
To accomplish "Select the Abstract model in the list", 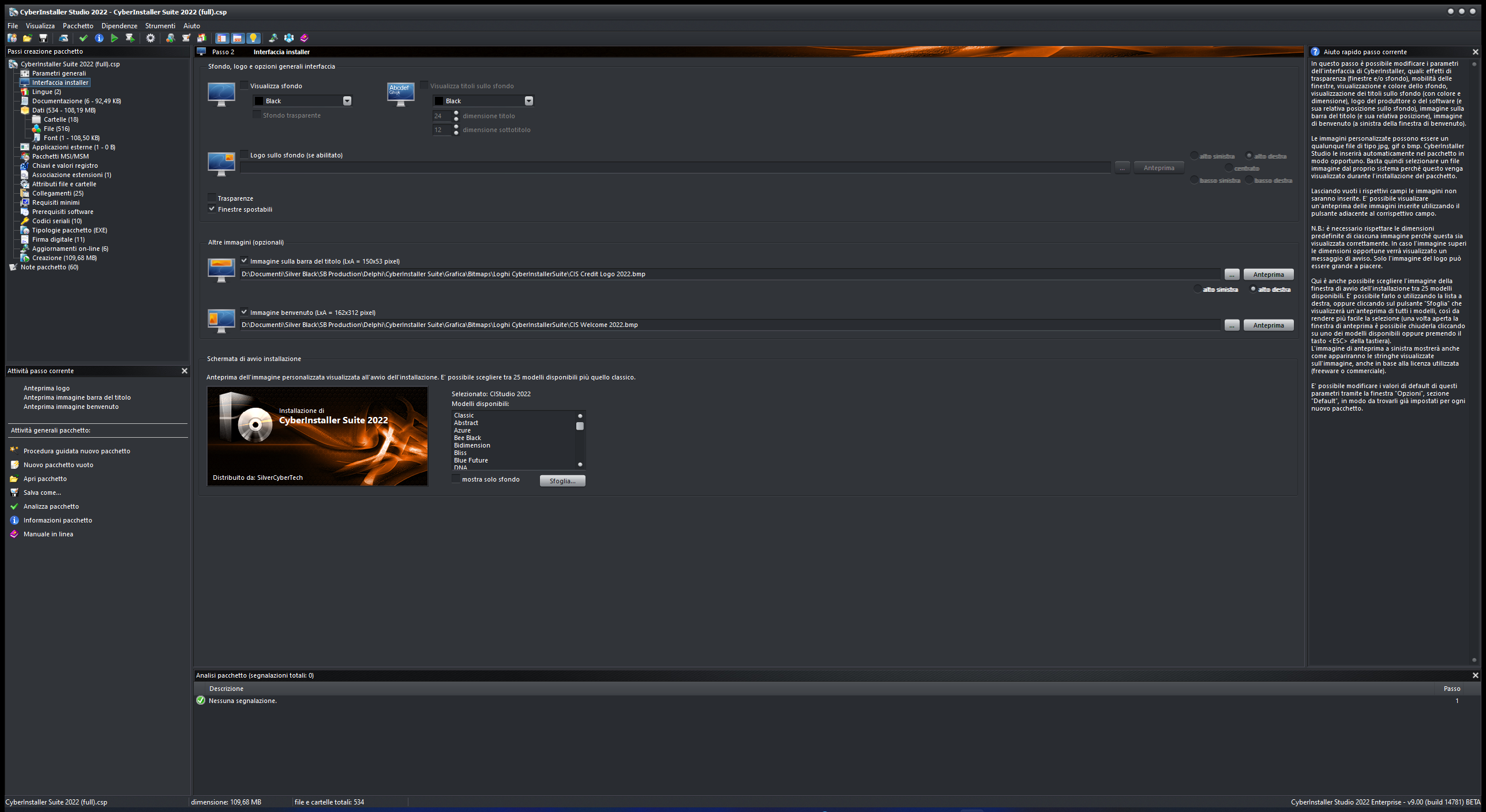I will coord(466,423).
